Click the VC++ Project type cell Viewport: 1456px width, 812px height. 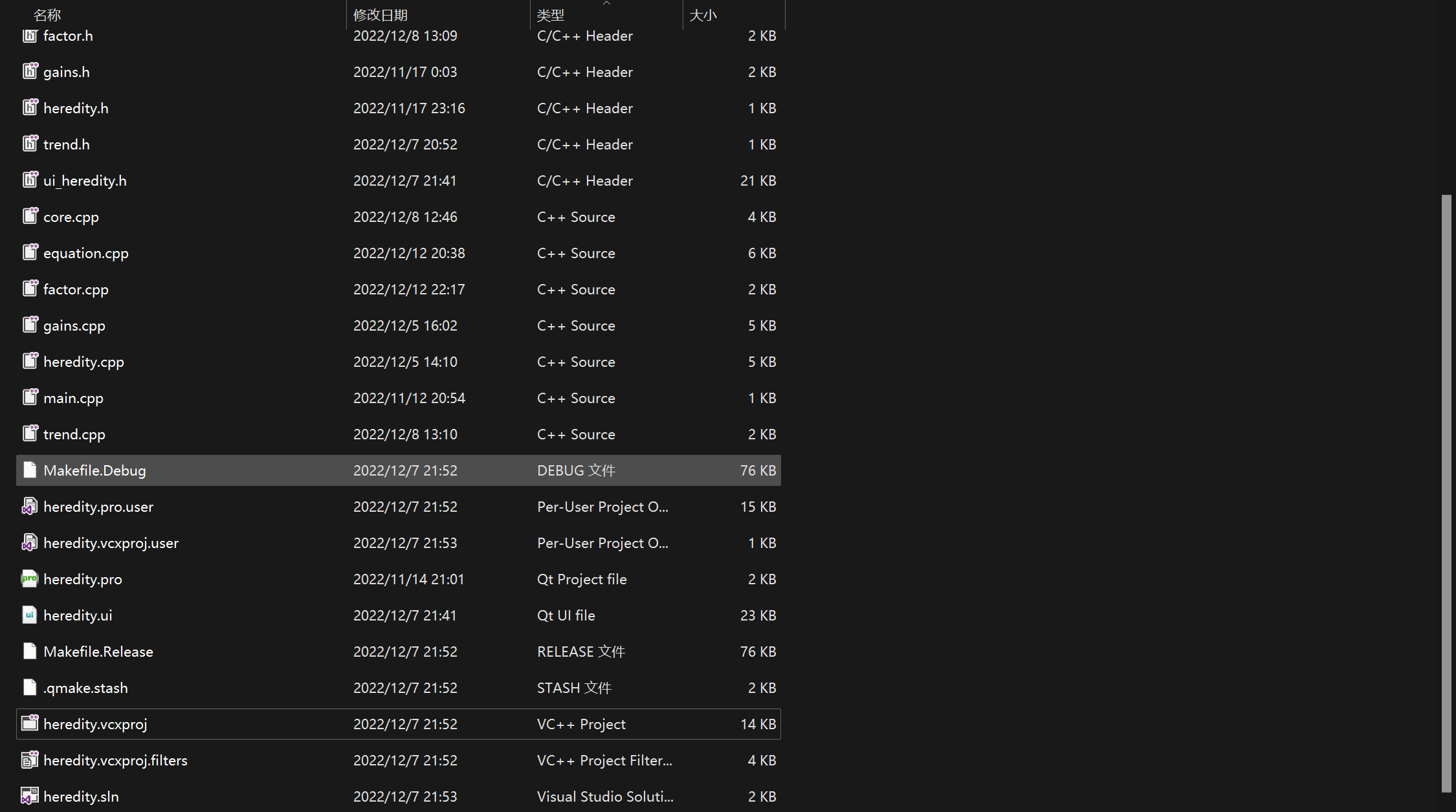(x=581, y=724)
